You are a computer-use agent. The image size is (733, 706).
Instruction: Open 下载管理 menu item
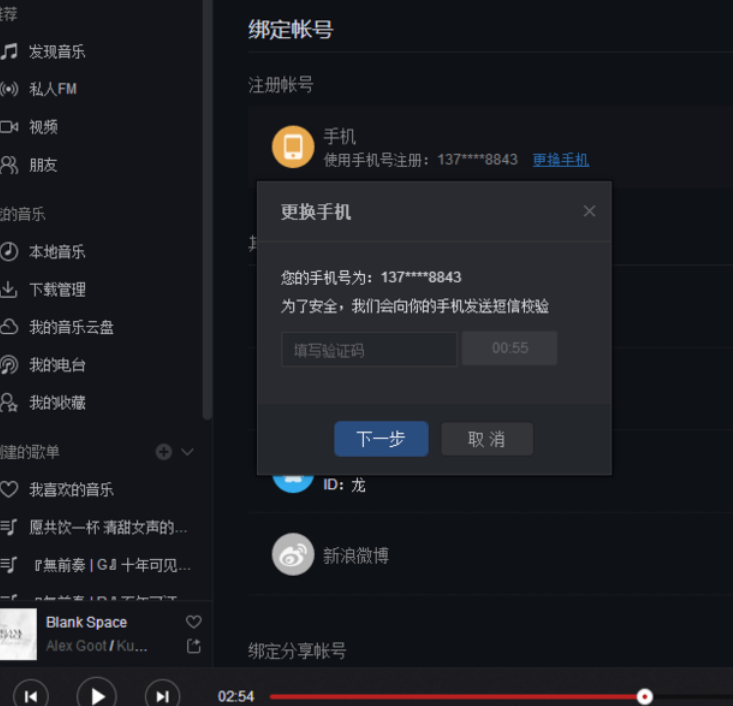pyautogui.click(x=57, y=289)
